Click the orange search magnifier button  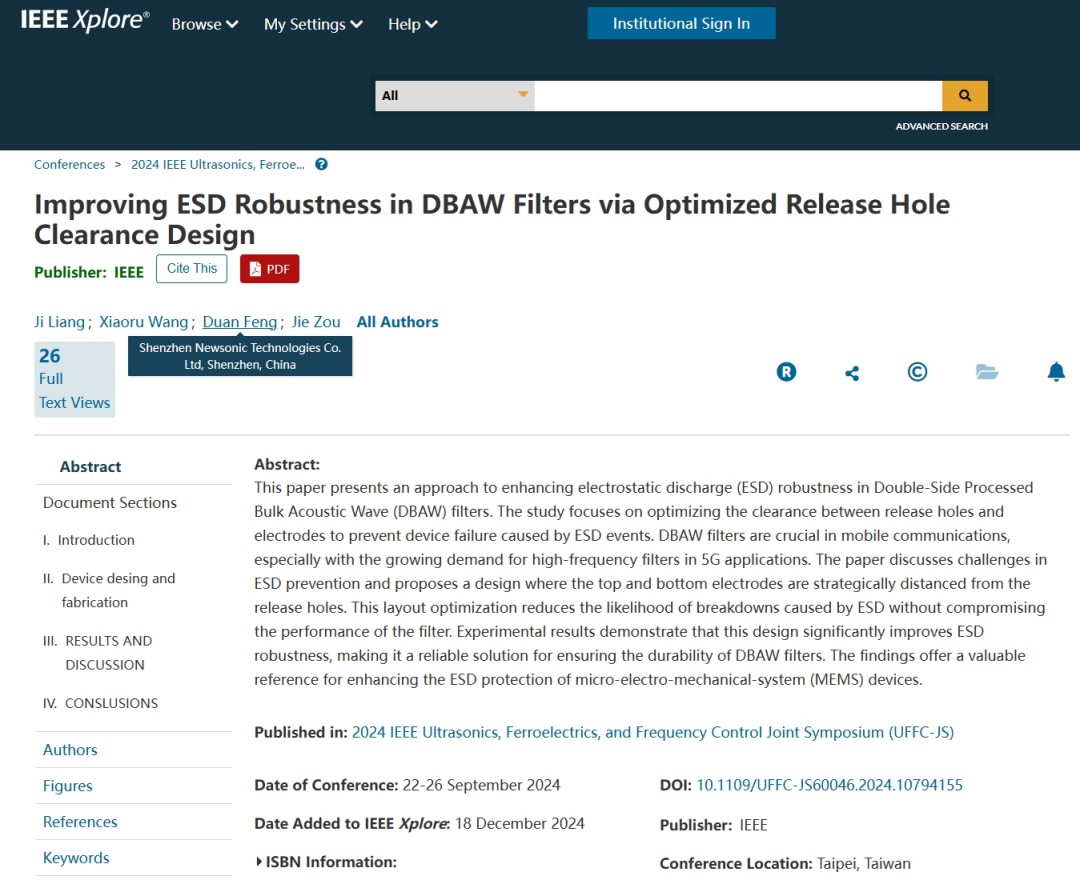(964, 95)
